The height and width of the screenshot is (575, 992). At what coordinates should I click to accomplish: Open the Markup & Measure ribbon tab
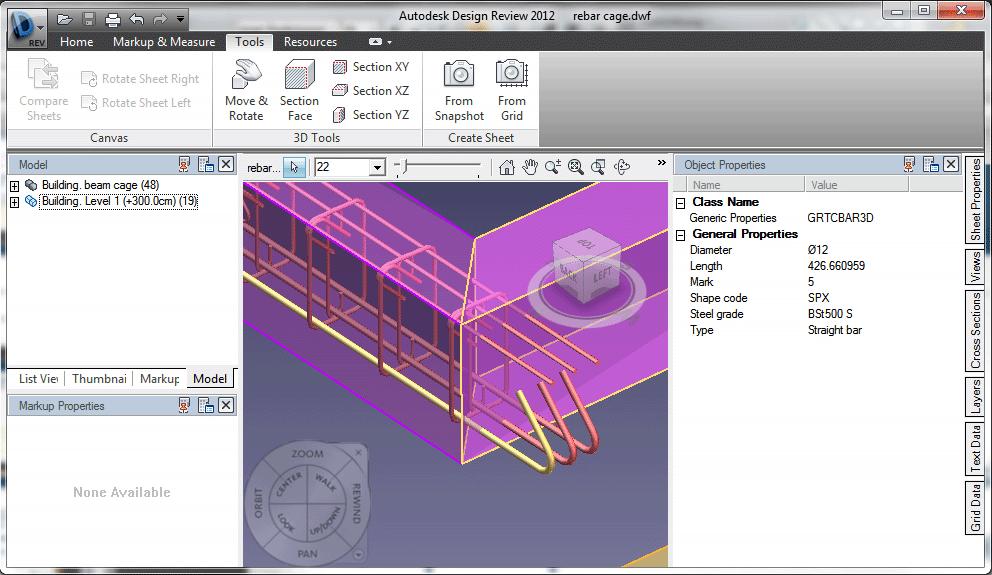pyautogui.click(x=164, y=42)
